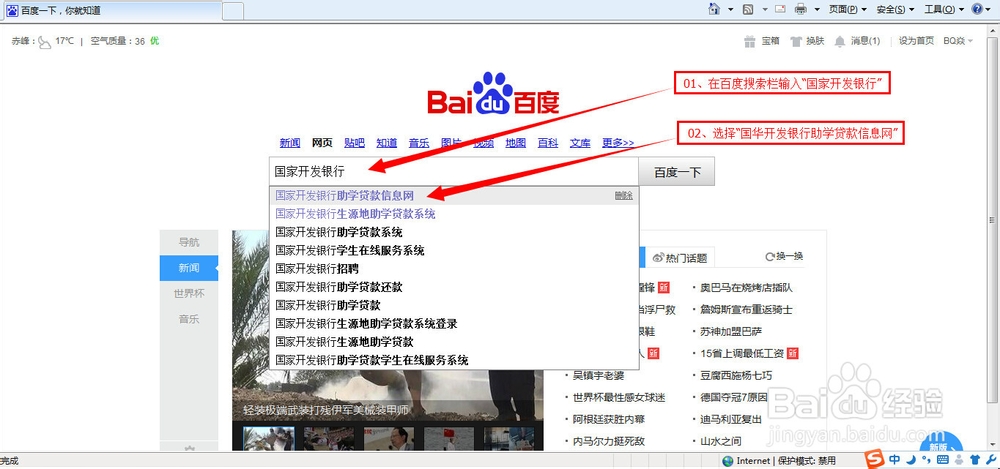
Task: Click the 更多>> link
Action: pyautogui.click(x=618, y=143)
